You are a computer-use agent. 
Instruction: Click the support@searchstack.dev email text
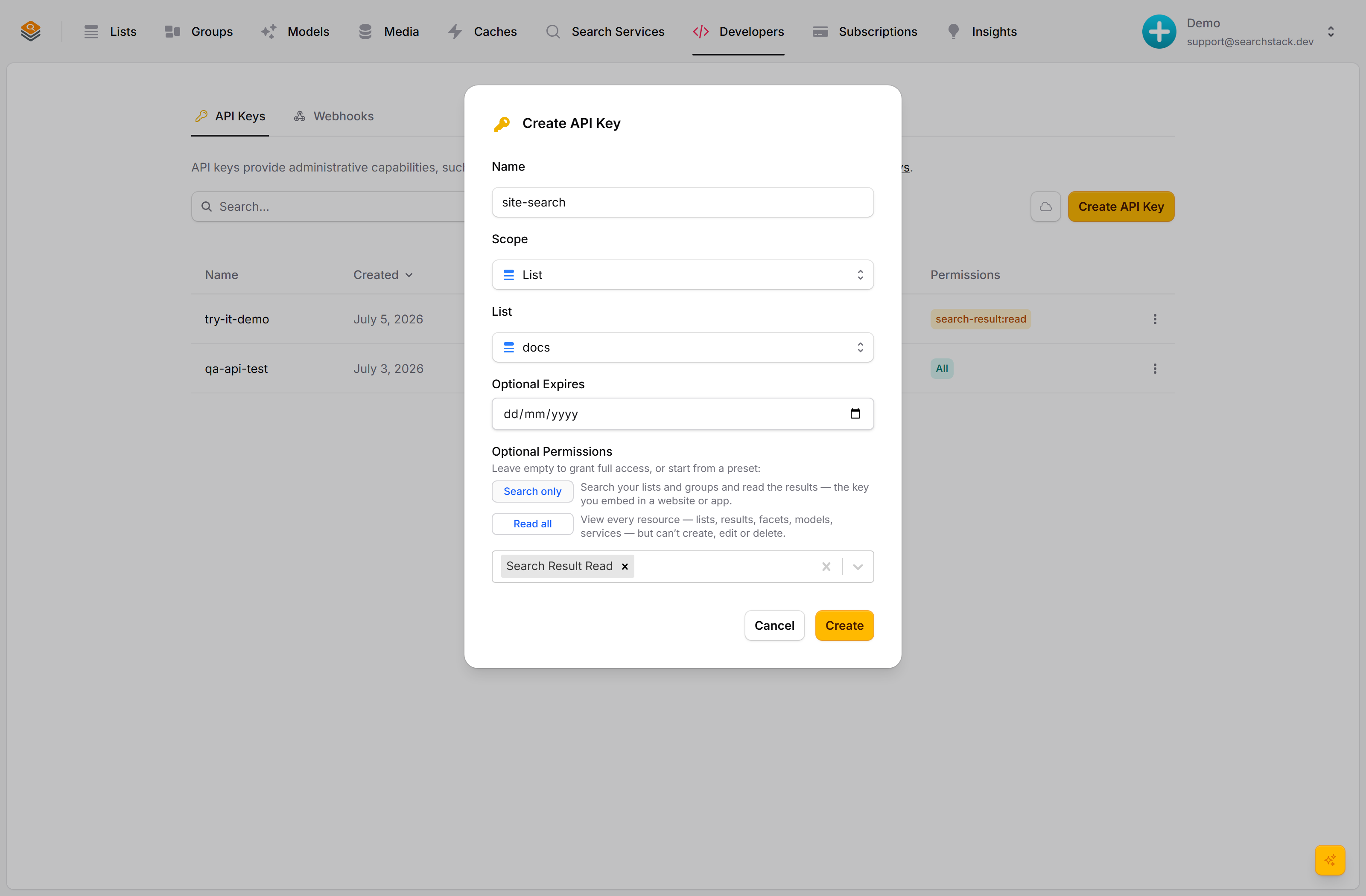point(1250,41)
